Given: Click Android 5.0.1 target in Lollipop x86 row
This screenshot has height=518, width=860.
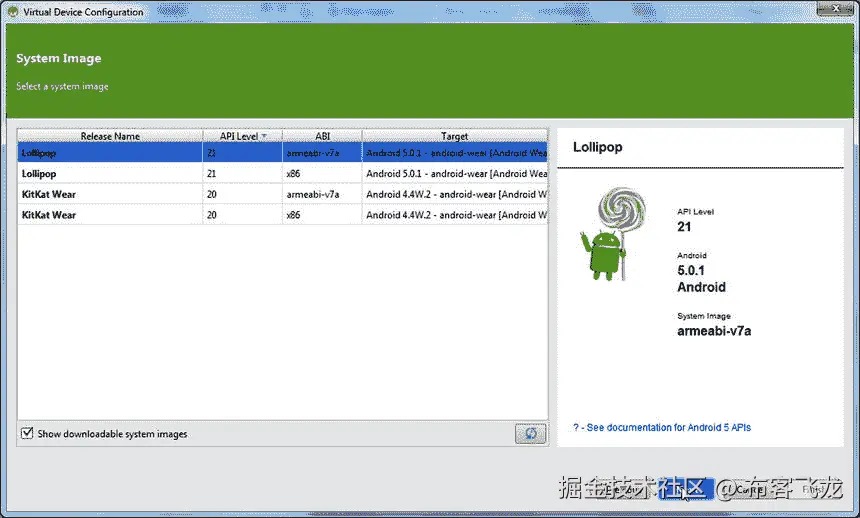Looking at the screenshot, I should [x=455, y=173].
